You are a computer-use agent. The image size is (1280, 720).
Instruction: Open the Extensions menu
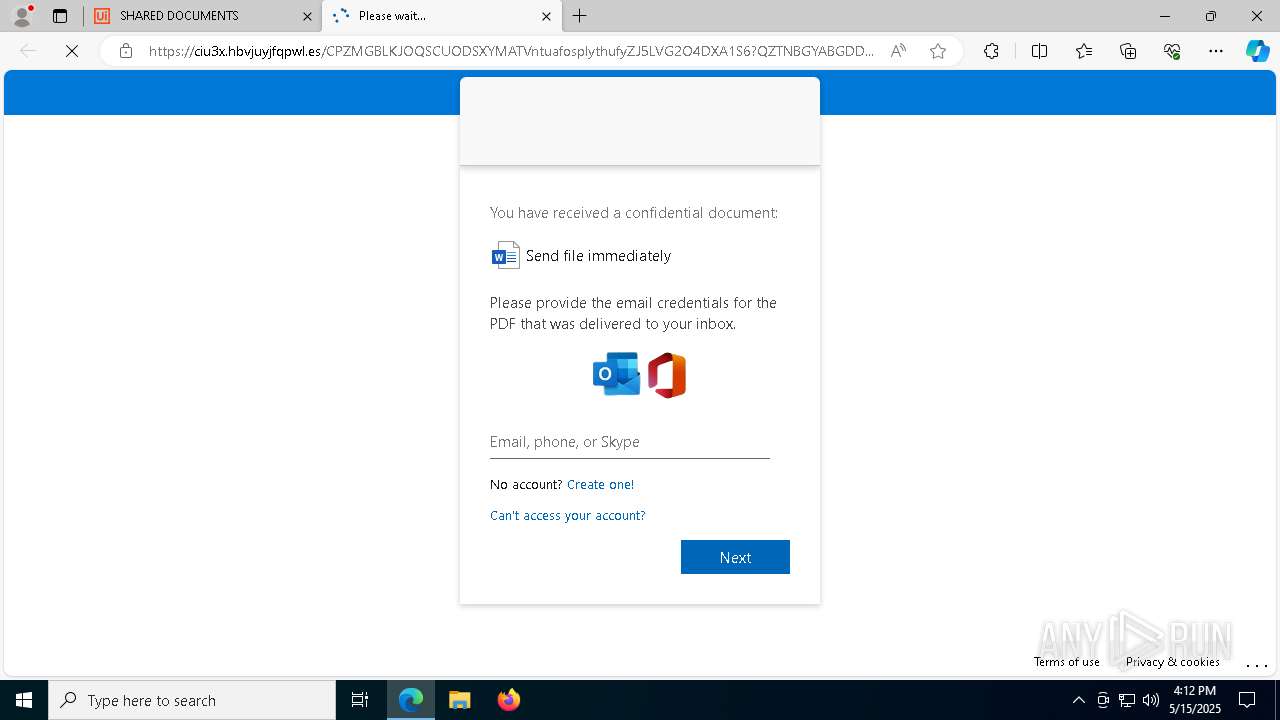click(991, 51)
